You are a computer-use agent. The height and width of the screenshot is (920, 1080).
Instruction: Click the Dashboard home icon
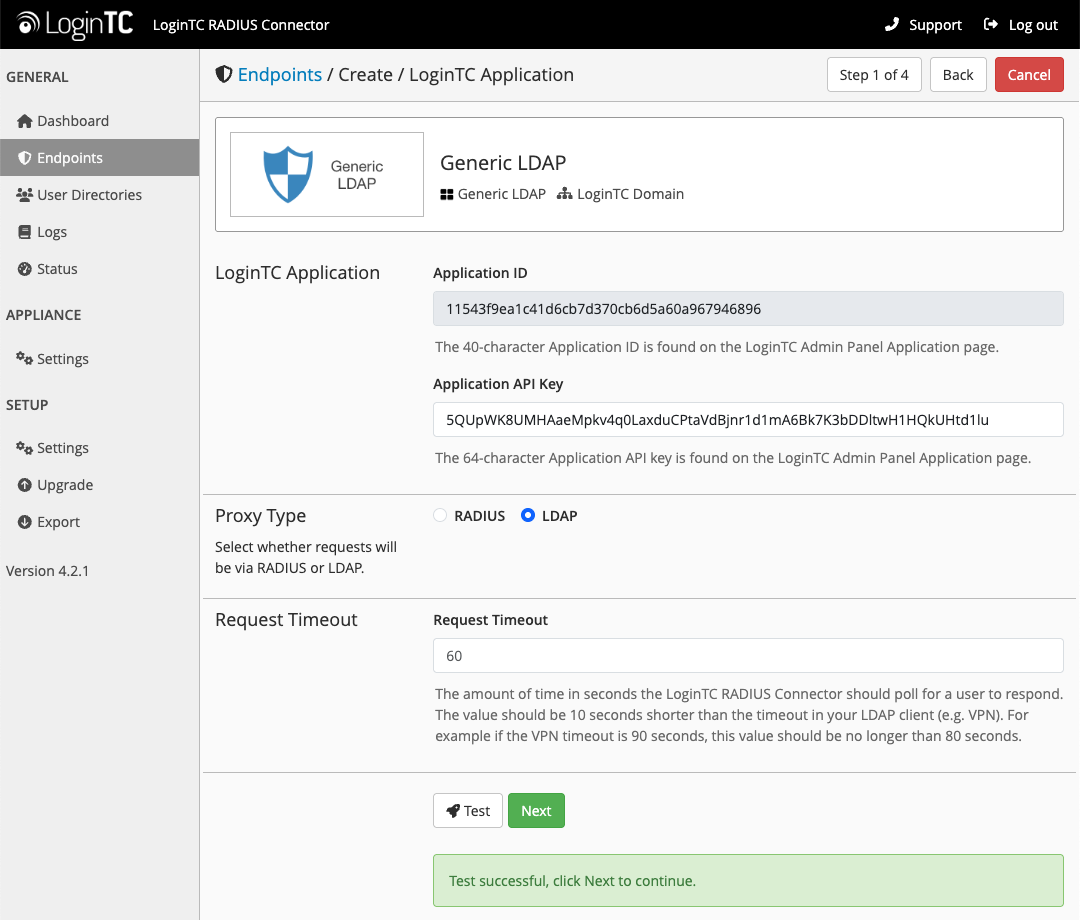[x=25, y=121]
